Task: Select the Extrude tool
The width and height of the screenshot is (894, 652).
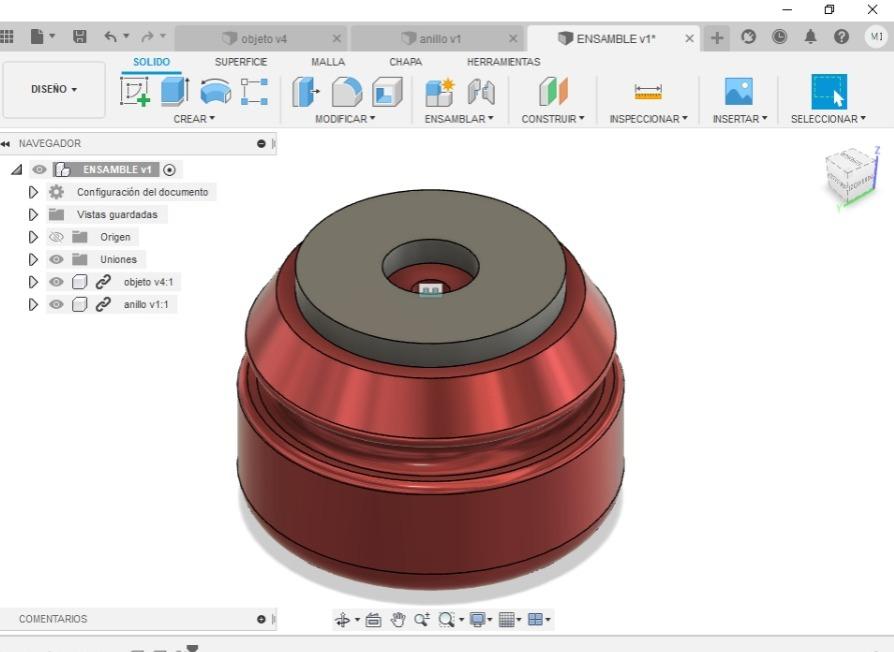Action: [174, 92]
